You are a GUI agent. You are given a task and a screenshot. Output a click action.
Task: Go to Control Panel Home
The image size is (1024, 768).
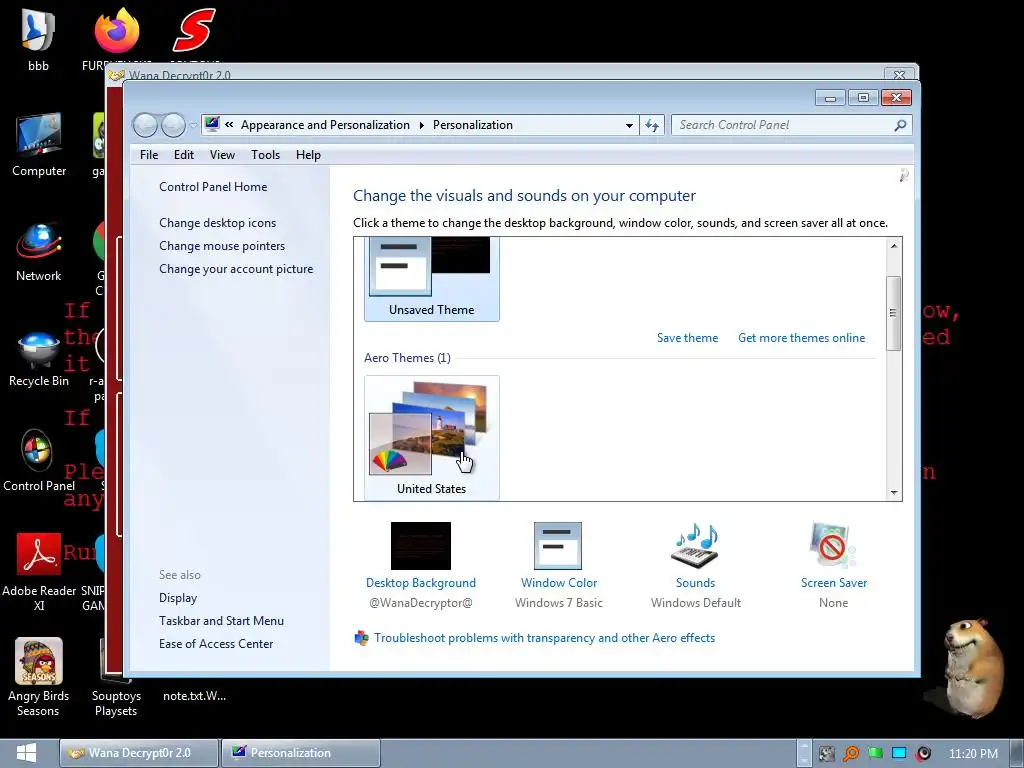pyautogui.click(x=213, y=187)
